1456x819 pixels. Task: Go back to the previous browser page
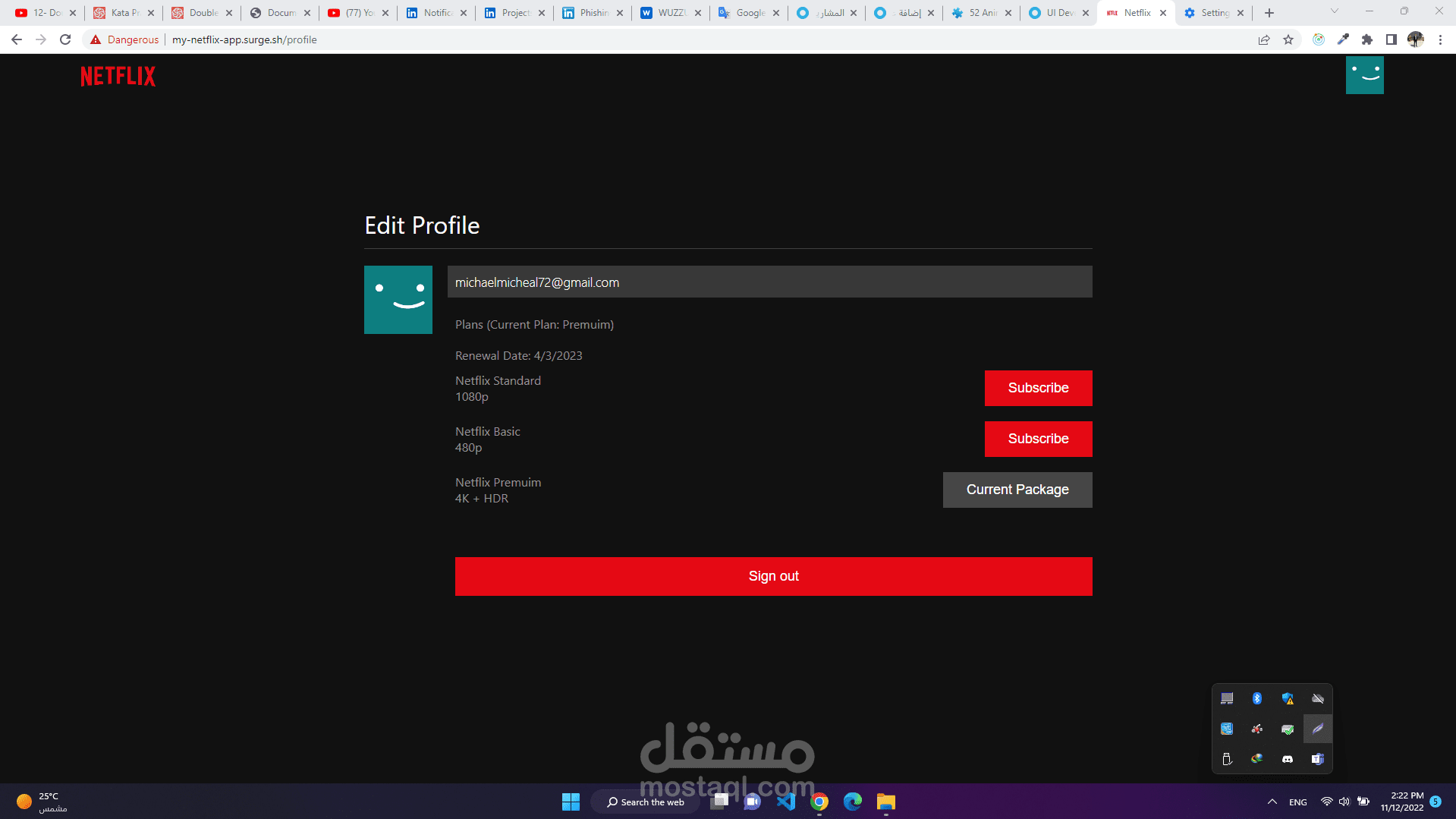(17, 39)
